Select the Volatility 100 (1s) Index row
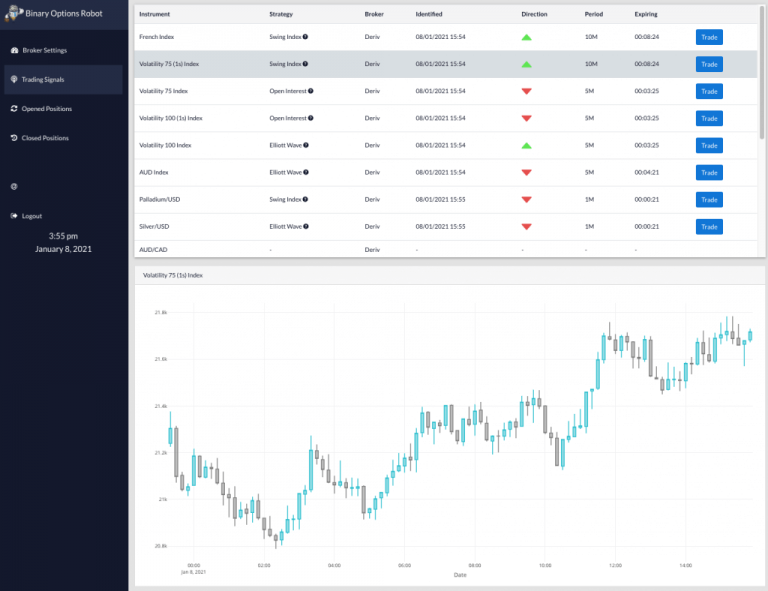Screen dimensions: 768x591 coord(400,118)
